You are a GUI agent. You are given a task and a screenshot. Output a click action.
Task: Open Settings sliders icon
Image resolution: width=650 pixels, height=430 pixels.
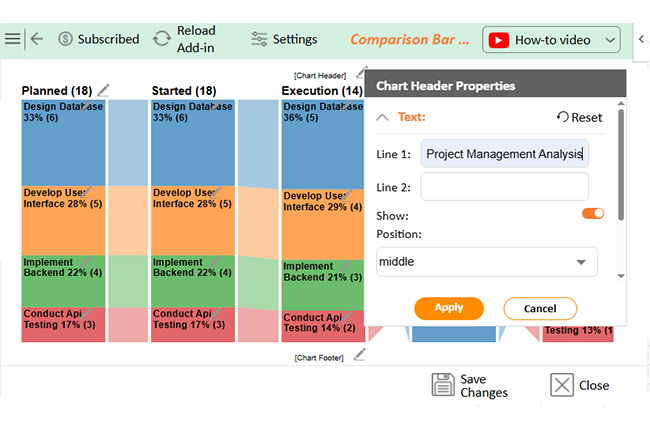coord(260,39)
